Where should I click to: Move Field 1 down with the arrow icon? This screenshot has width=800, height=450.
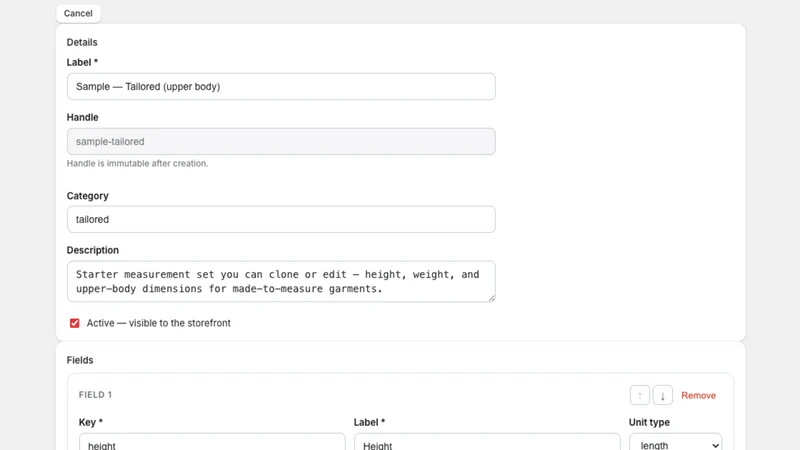tap(663, 395)
